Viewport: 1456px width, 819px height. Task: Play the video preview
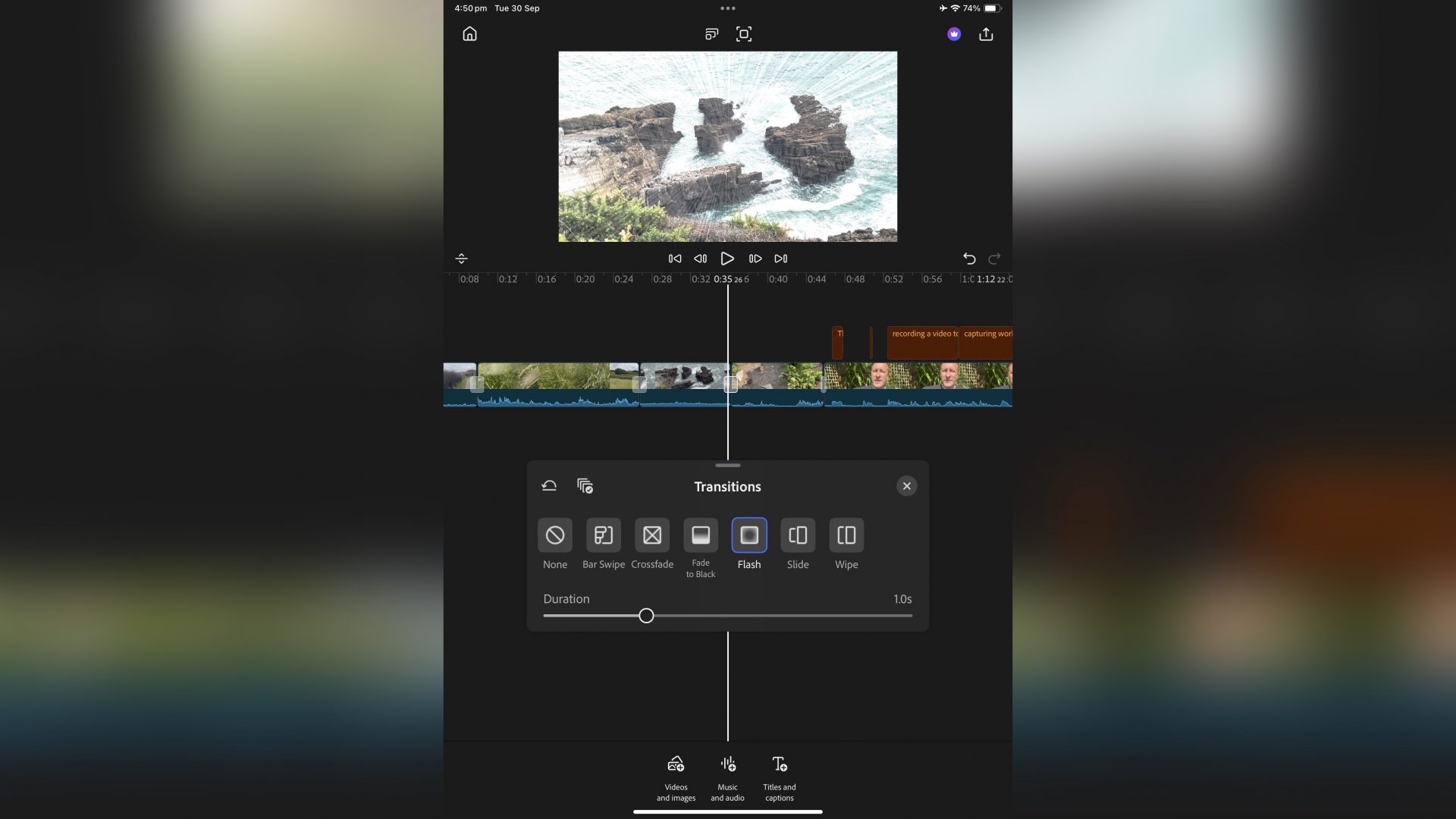tap(727, 259)
